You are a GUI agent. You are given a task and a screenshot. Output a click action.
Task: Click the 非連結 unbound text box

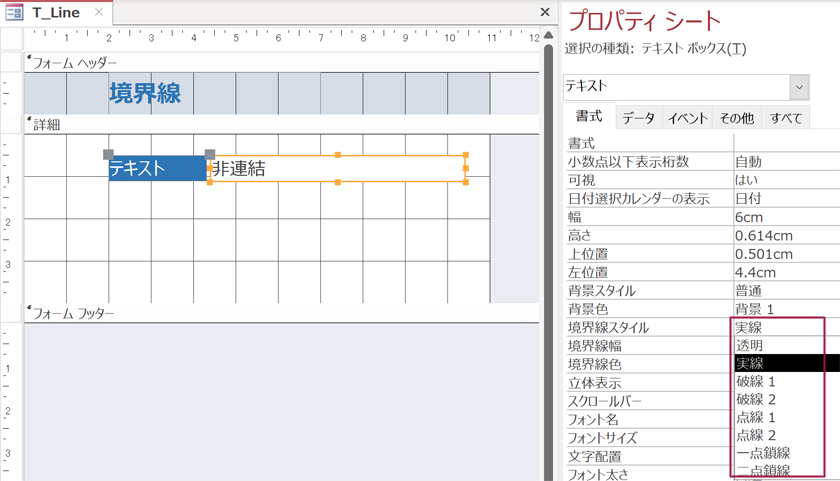tap(336, 168)
